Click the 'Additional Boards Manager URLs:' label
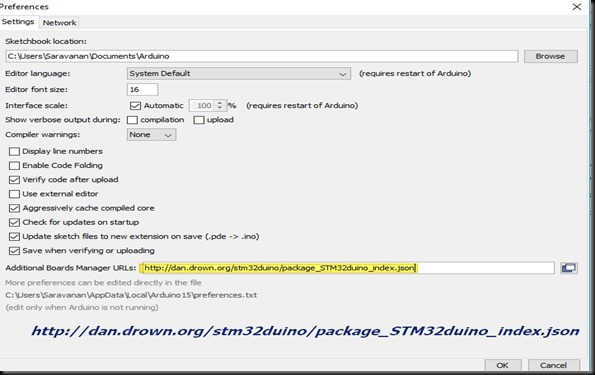 tap(71, 268)
